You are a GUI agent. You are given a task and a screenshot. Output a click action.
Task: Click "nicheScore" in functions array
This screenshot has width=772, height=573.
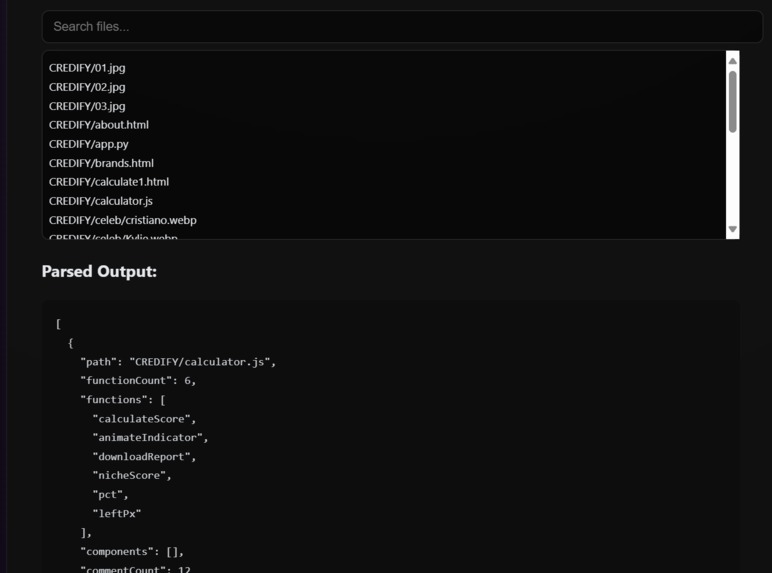(x=132, y=476)
